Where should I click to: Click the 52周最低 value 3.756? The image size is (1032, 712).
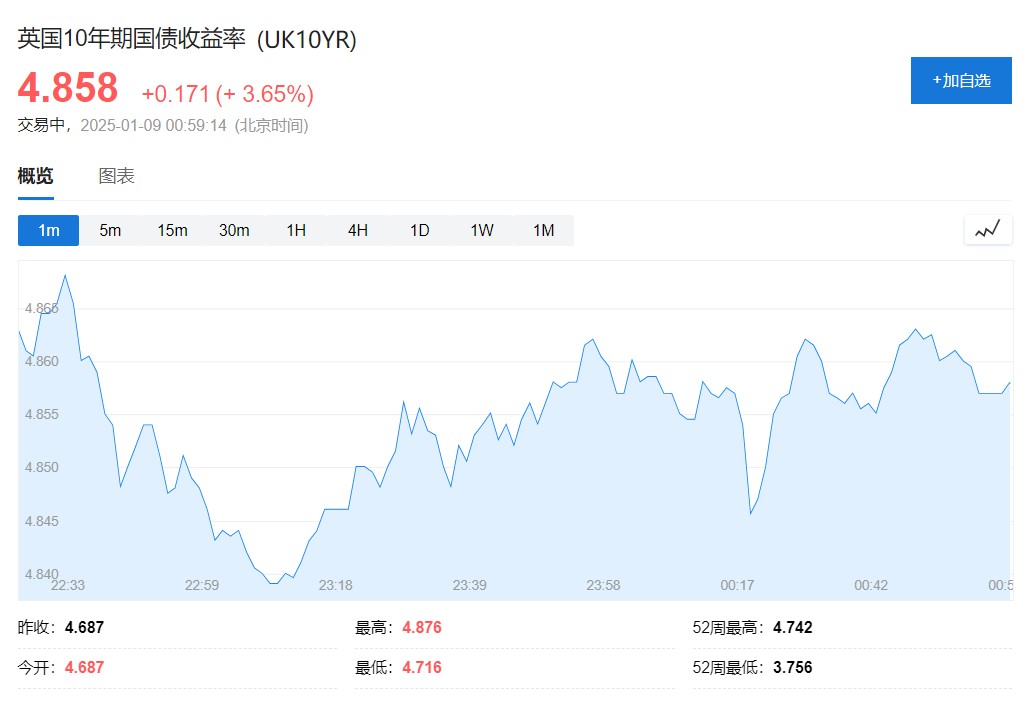point(792,667)
